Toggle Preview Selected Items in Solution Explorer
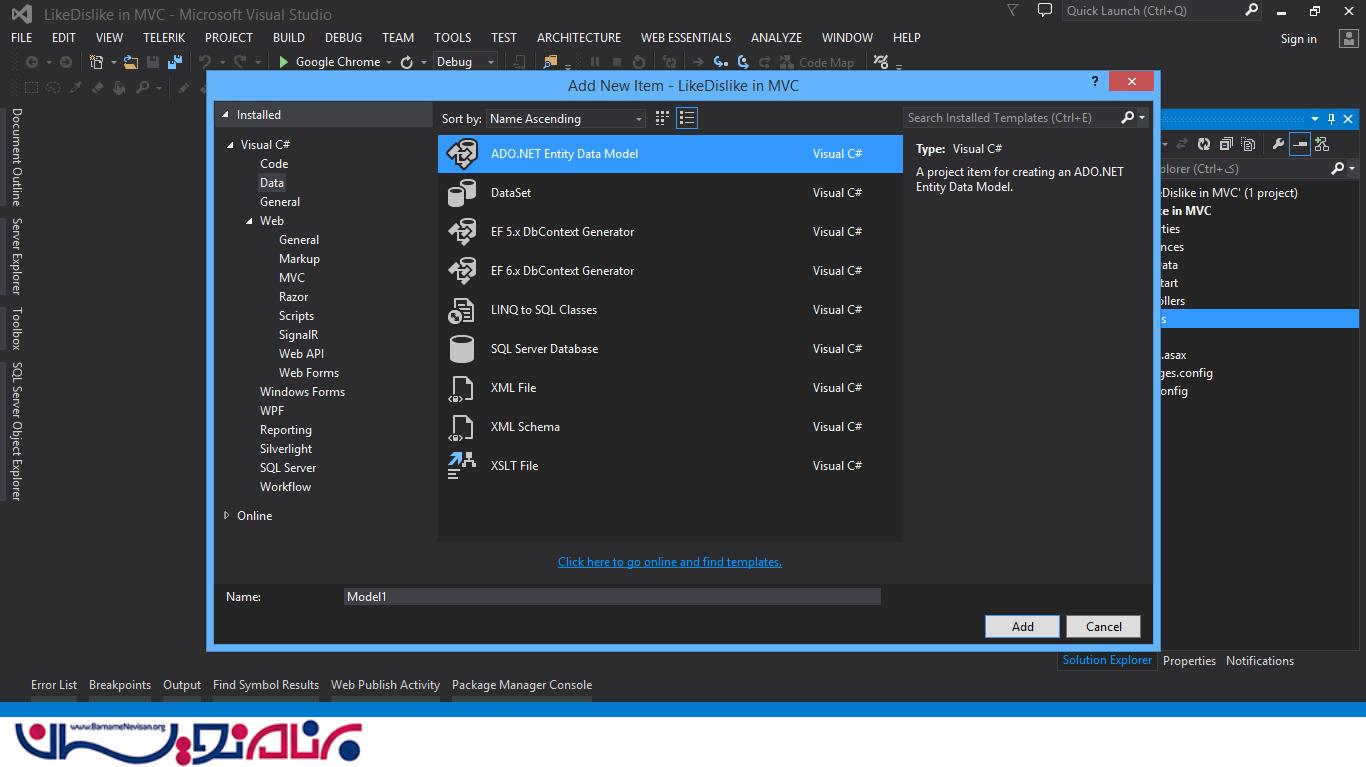 click(1299, 144)
